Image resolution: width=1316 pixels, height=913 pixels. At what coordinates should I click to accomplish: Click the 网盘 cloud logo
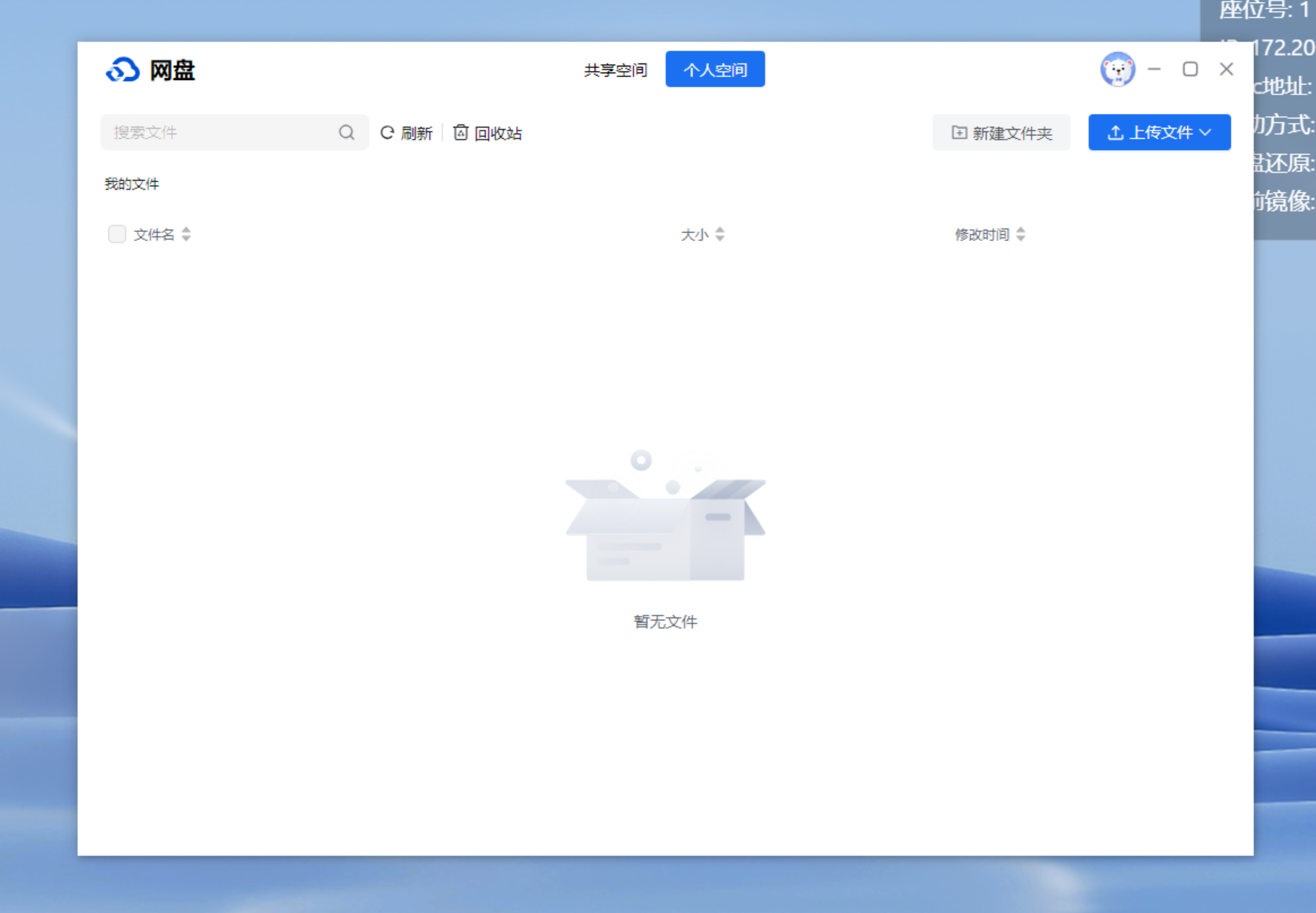click(x=122, y=70)
